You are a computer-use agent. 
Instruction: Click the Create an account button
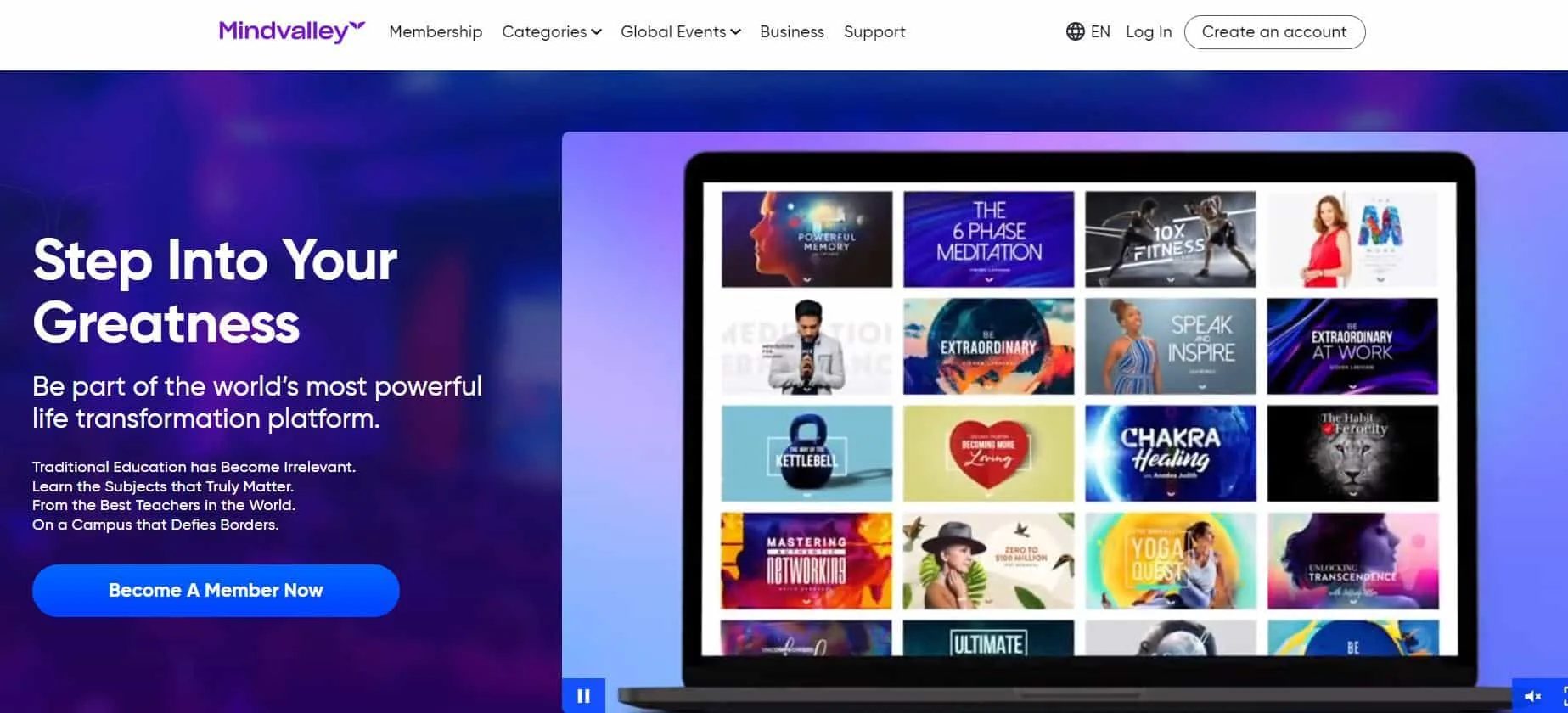point(1274,32)
